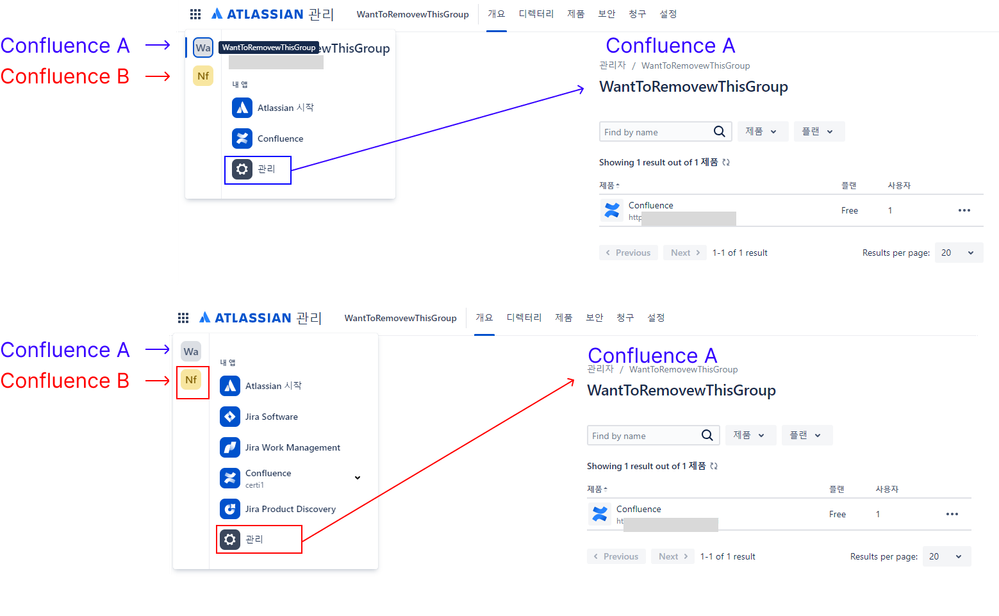Expand the Confluence certi1 chevron in lower list
999x616 pixels.
(x=357, y=478)
